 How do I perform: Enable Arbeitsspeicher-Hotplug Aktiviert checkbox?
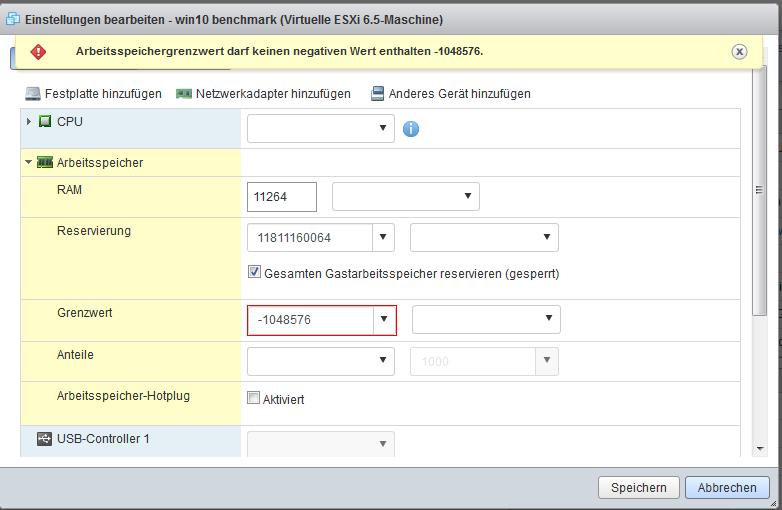tap(254, 399)
